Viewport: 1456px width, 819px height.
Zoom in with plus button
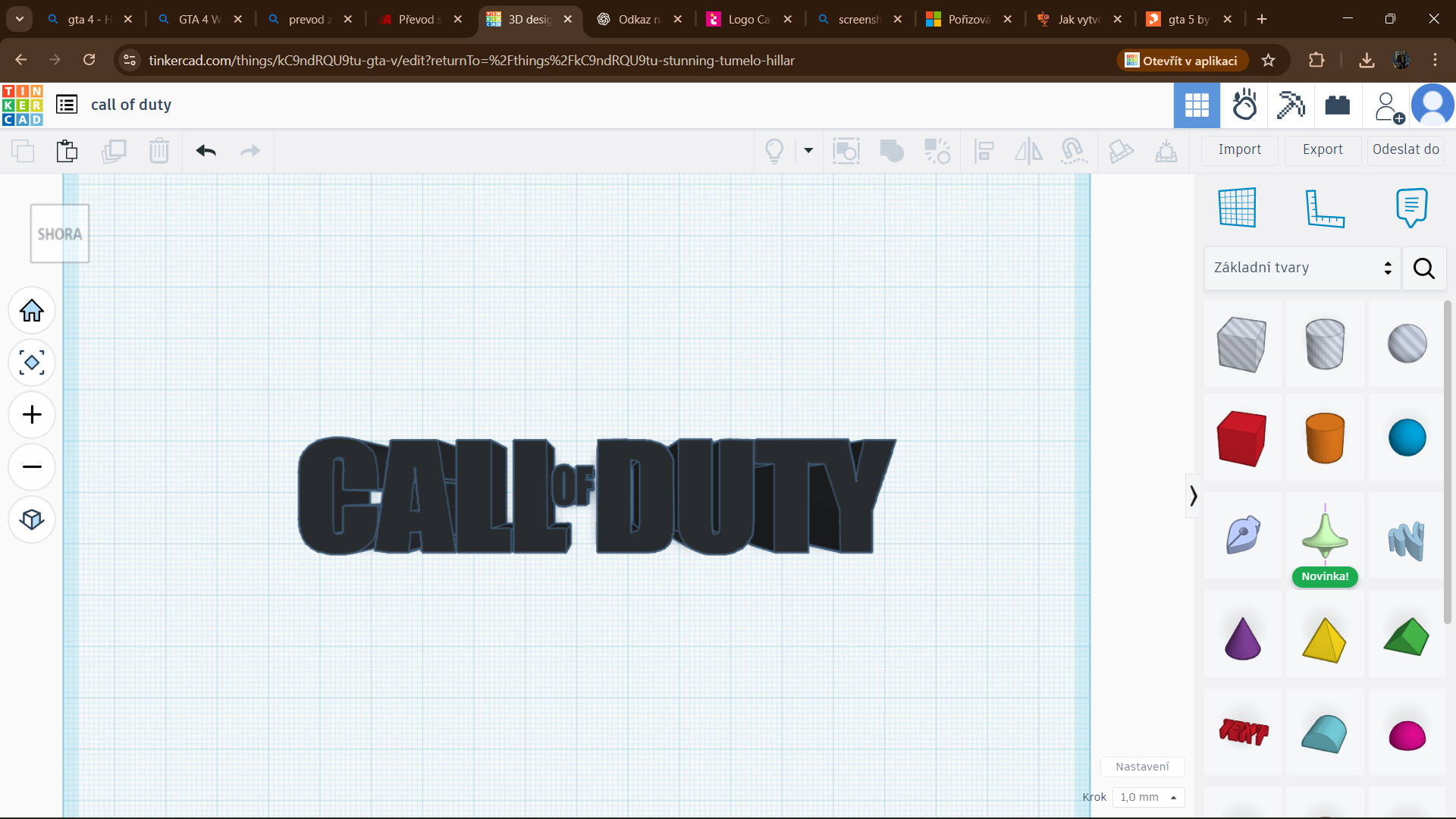pos(32,415)
